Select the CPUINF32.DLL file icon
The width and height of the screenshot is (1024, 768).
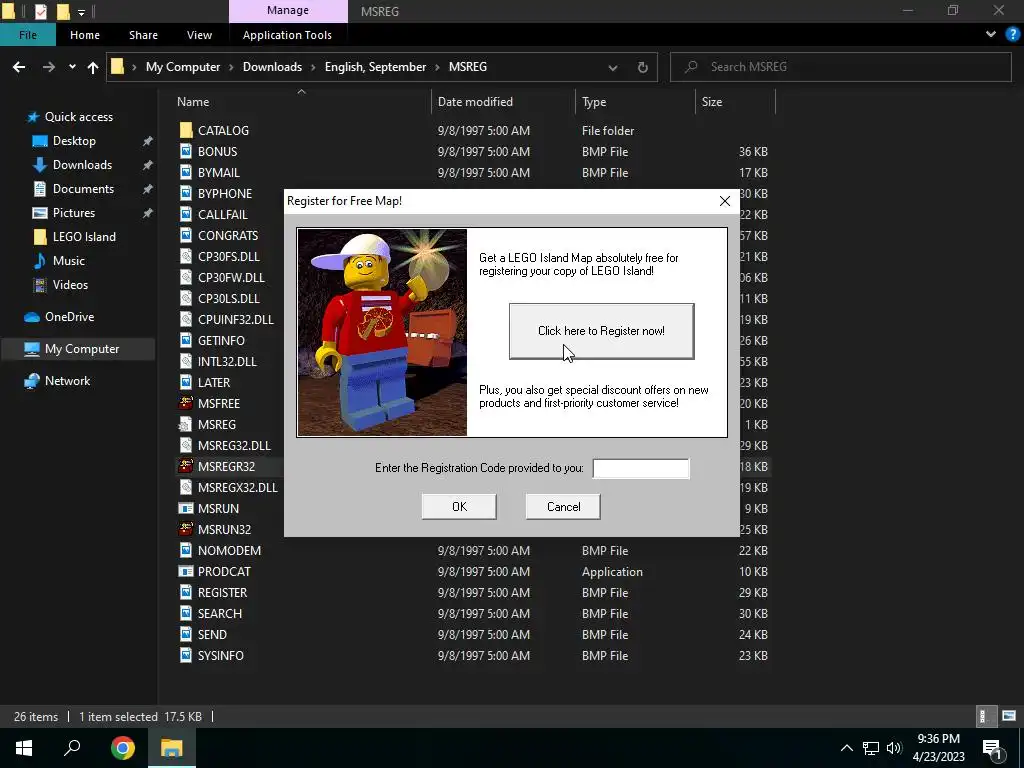pyautogui.click(x=186, y=319)
